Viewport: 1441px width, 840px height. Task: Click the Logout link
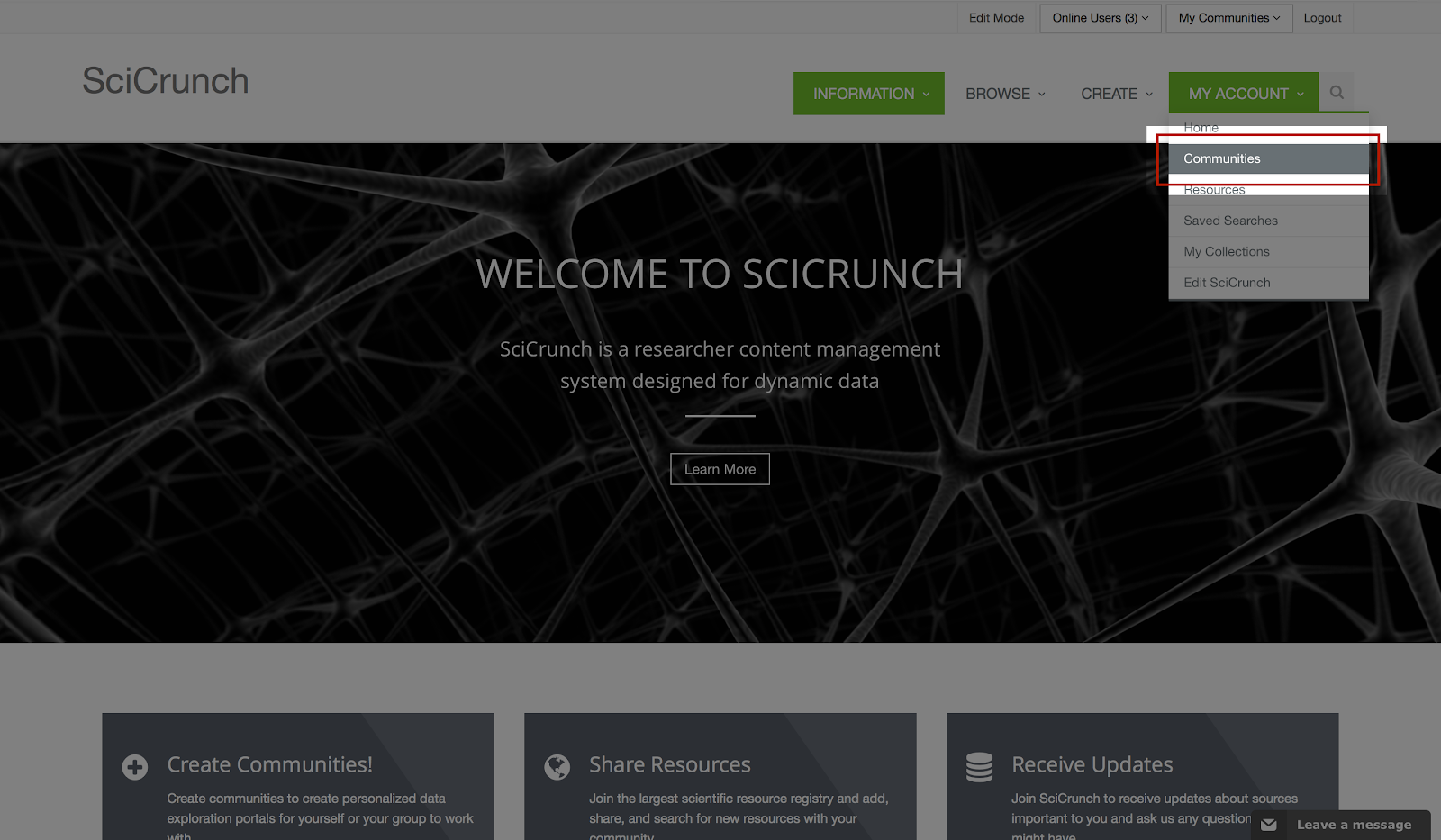point(1322,18)
